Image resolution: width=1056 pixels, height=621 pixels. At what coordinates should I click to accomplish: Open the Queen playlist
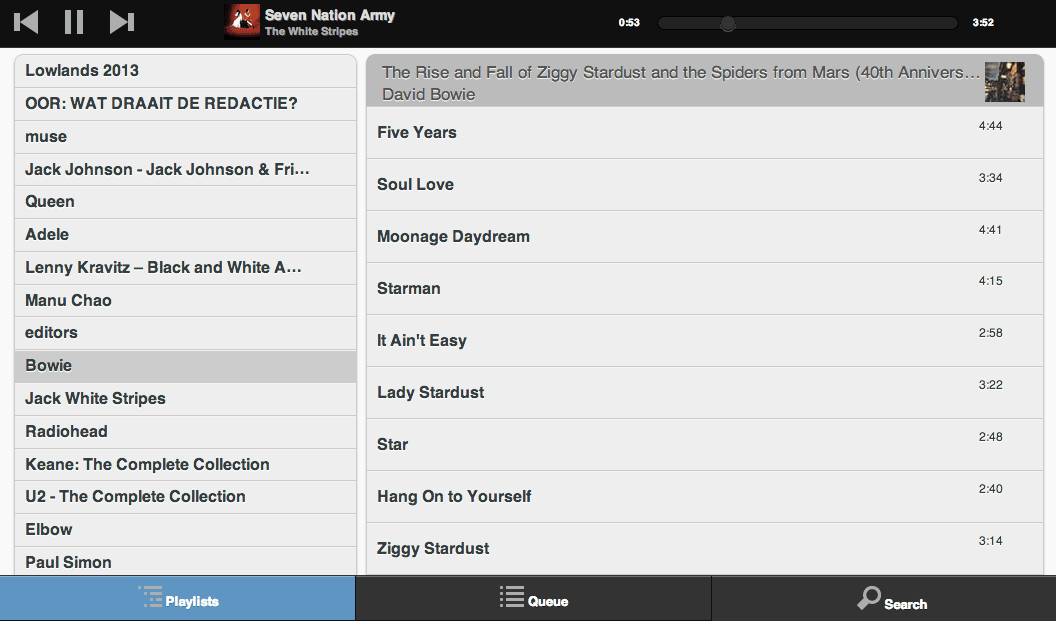185,202
